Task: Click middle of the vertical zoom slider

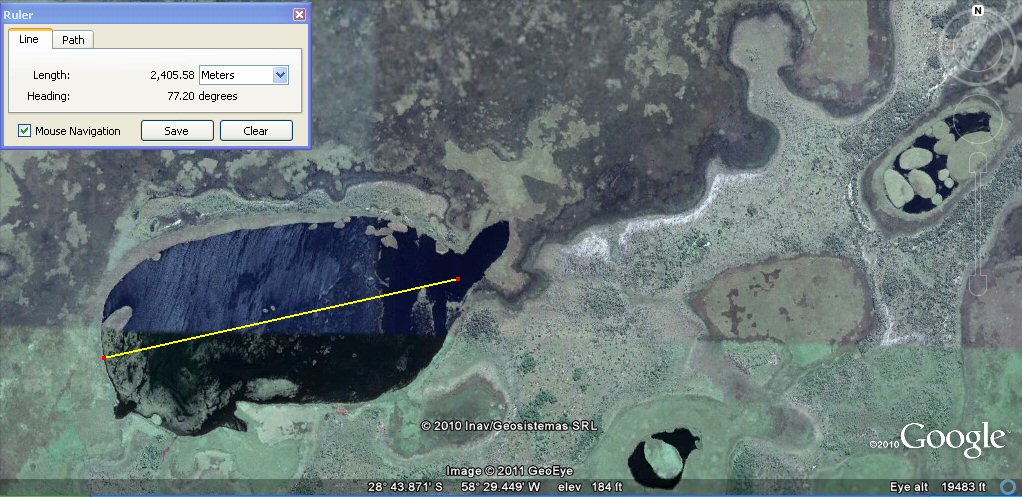Action: coord(977,227)
